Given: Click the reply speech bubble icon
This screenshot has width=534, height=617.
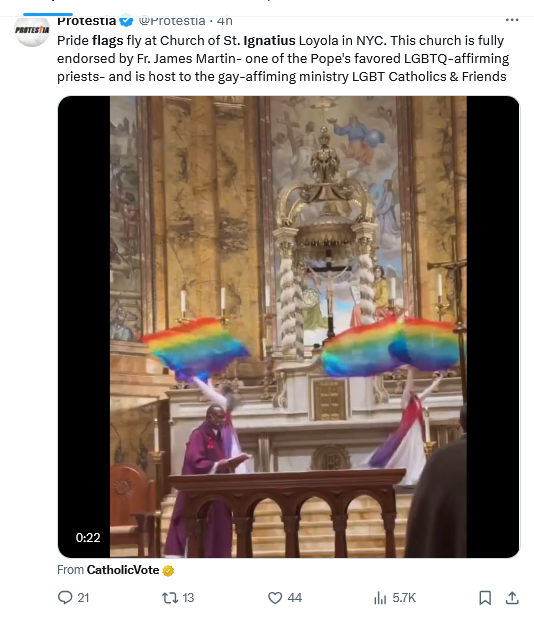Looking at the screenshot, I should 65,597.
